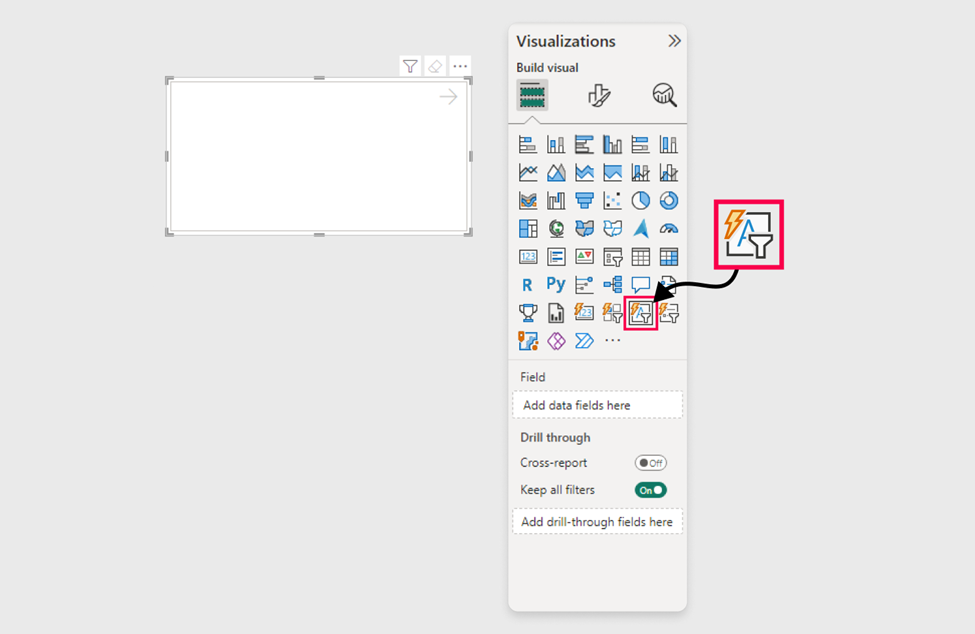Click the Add drill-through fields here well
Viewport: 975px width, 634px height.
pos(597,521)
